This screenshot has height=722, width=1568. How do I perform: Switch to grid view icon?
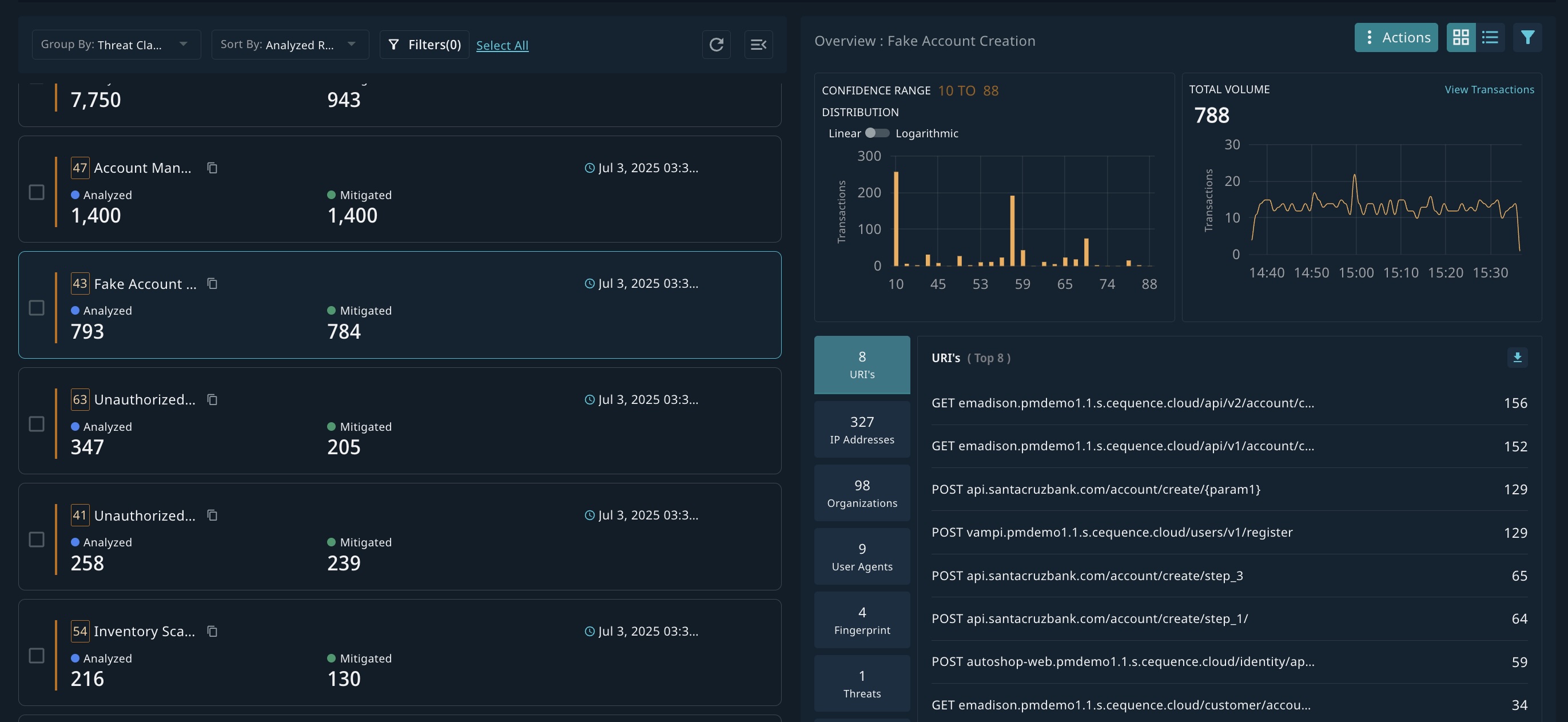[1460, 38]
